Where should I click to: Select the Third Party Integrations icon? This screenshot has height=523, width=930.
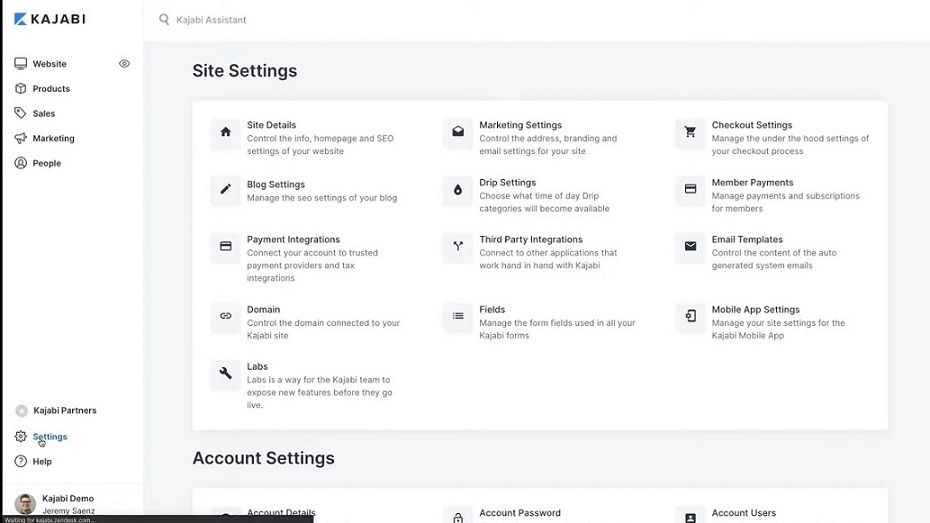458,247
